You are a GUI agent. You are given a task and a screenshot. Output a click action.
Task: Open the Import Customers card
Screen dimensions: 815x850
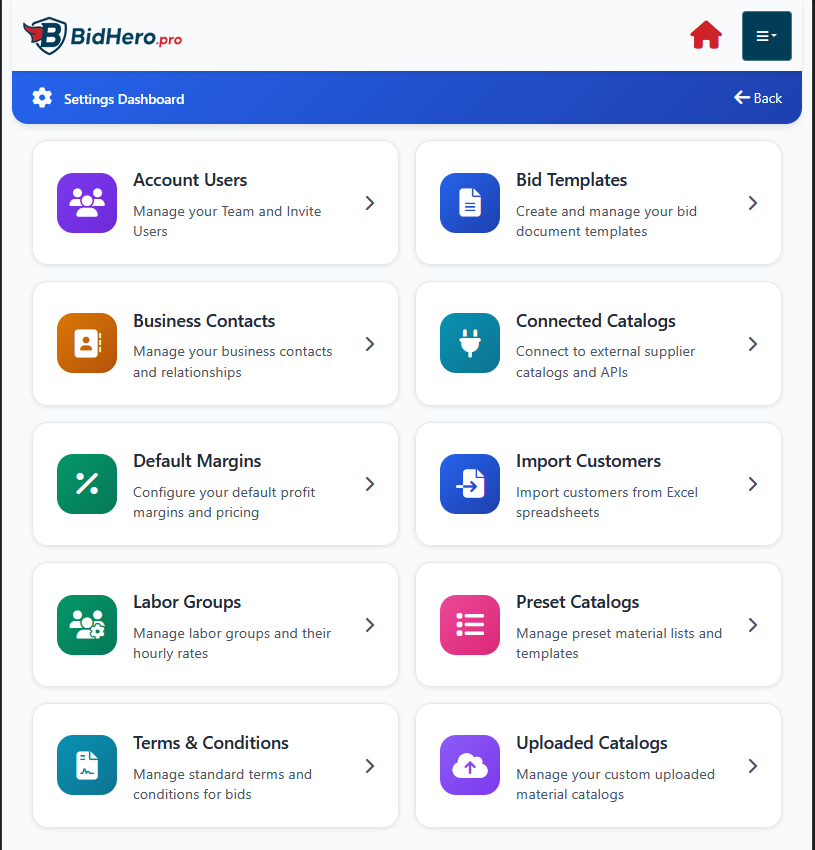coord(598,484)
